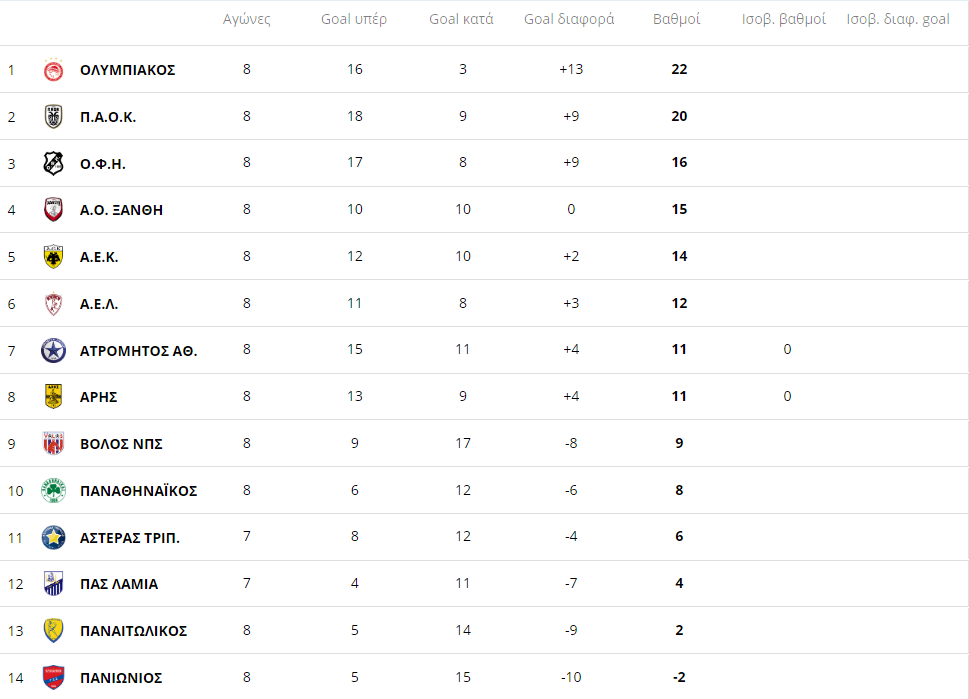Viewport: 969px width, 699px height.
Task: Open the ΟΛΥΜΠΙΑΚΟΣ team link
Action: (127, 70)
